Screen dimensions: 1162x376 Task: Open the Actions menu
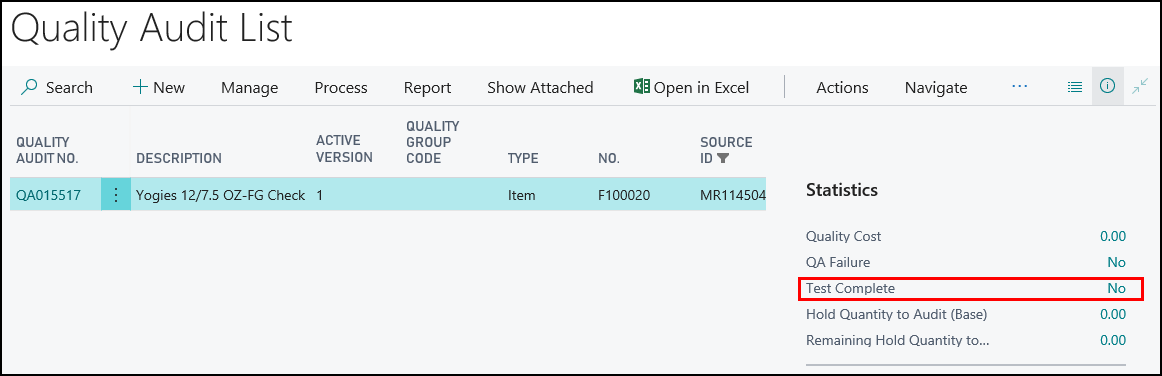[x=842, y=88]
